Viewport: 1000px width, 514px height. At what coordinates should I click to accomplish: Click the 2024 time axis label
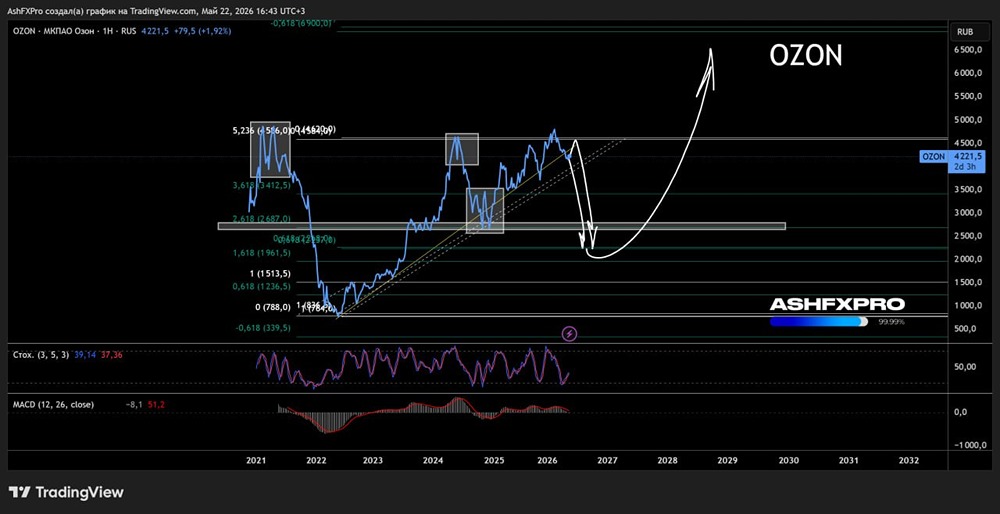click(x=433, y=460)
